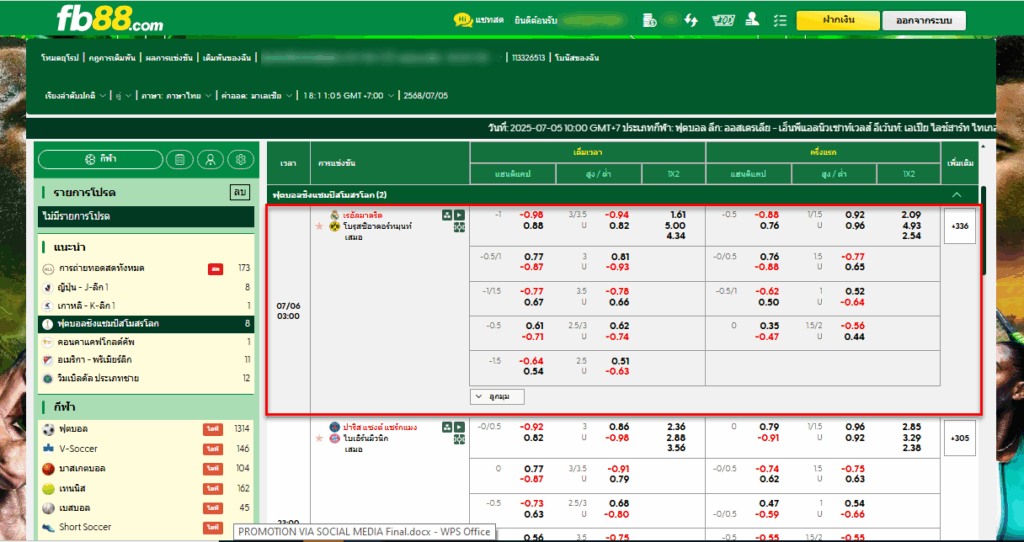Screen dimensions: 1024x542
Task: Click the live stream play icon for Real Madrid match
Action: pos(459,215)
